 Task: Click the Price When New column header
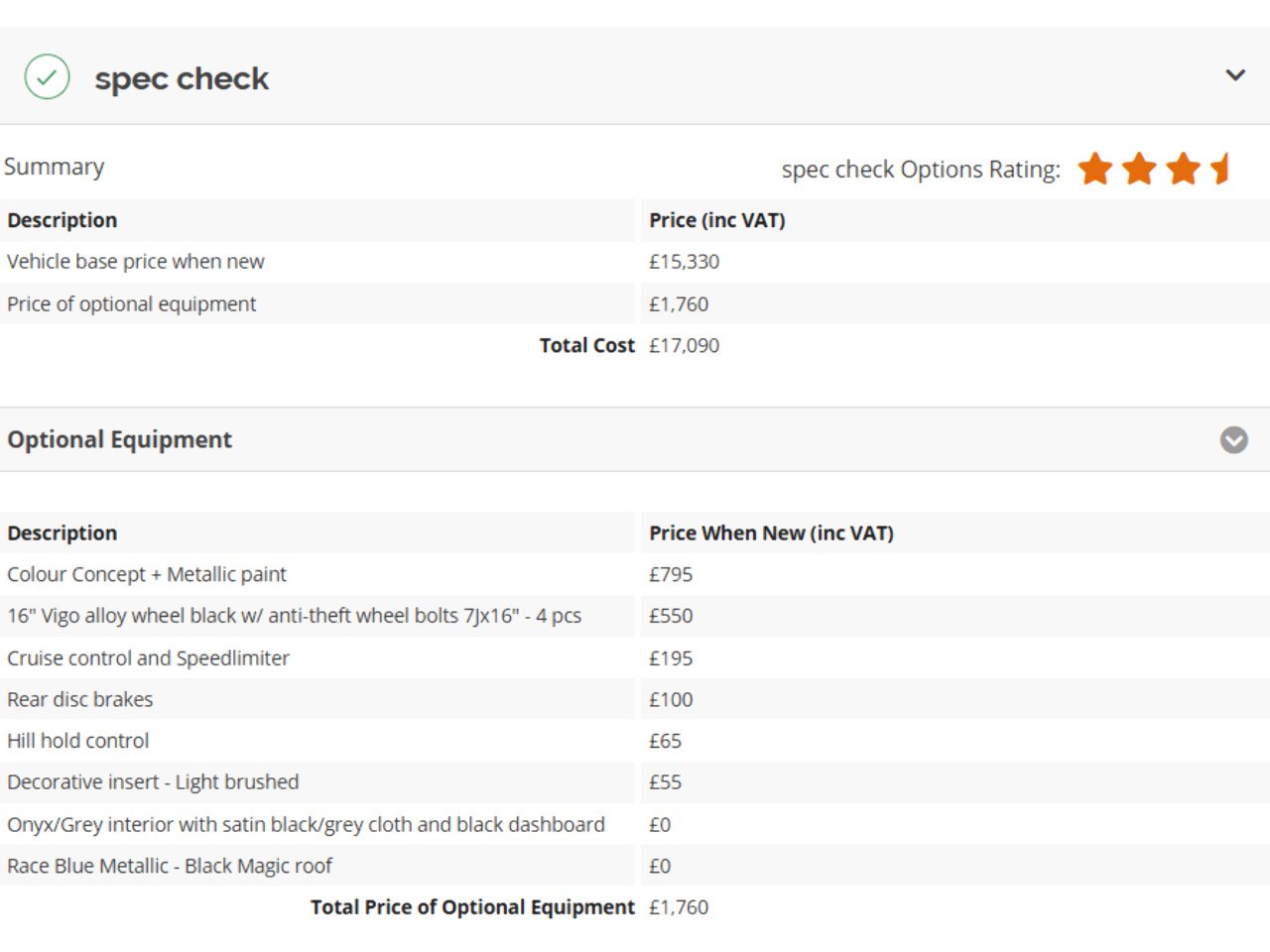coord(771,533)
